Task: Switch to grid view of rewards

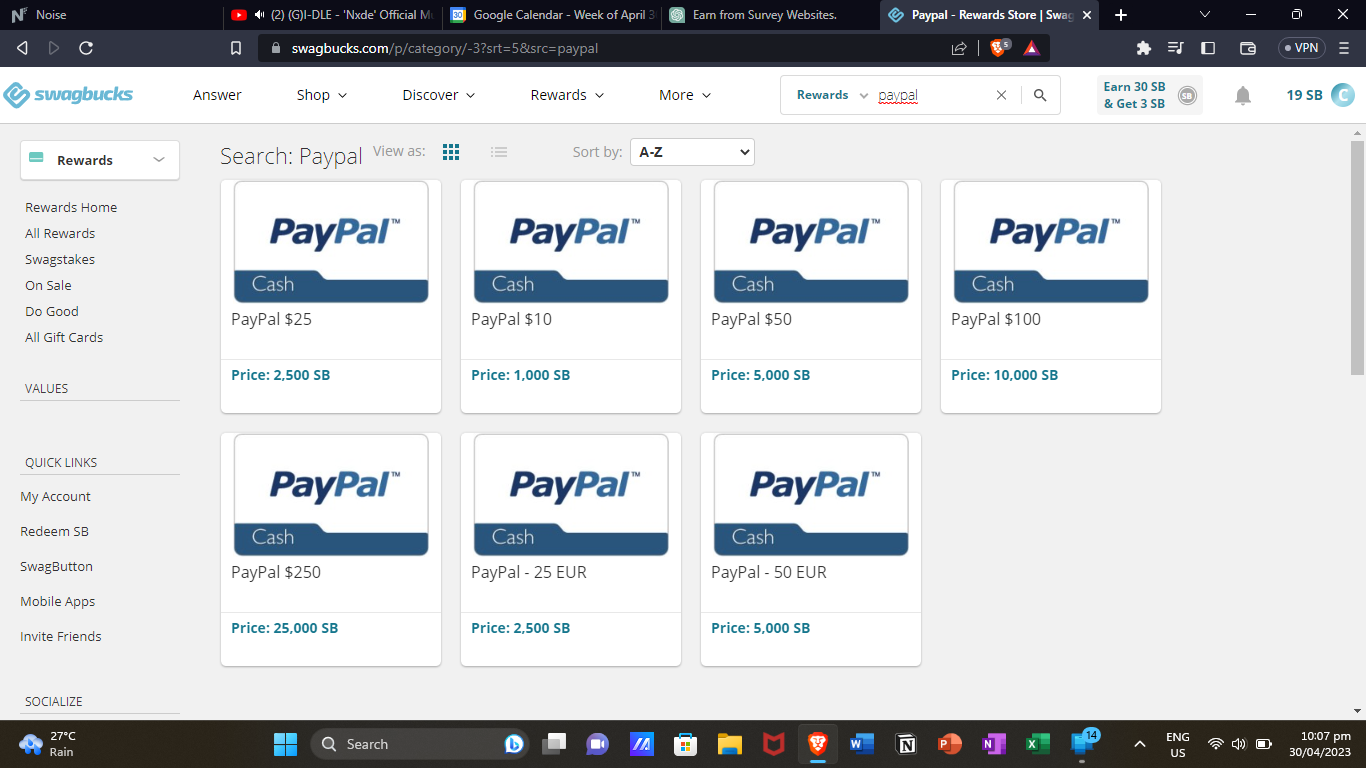Action: click(x=451, y=152)
